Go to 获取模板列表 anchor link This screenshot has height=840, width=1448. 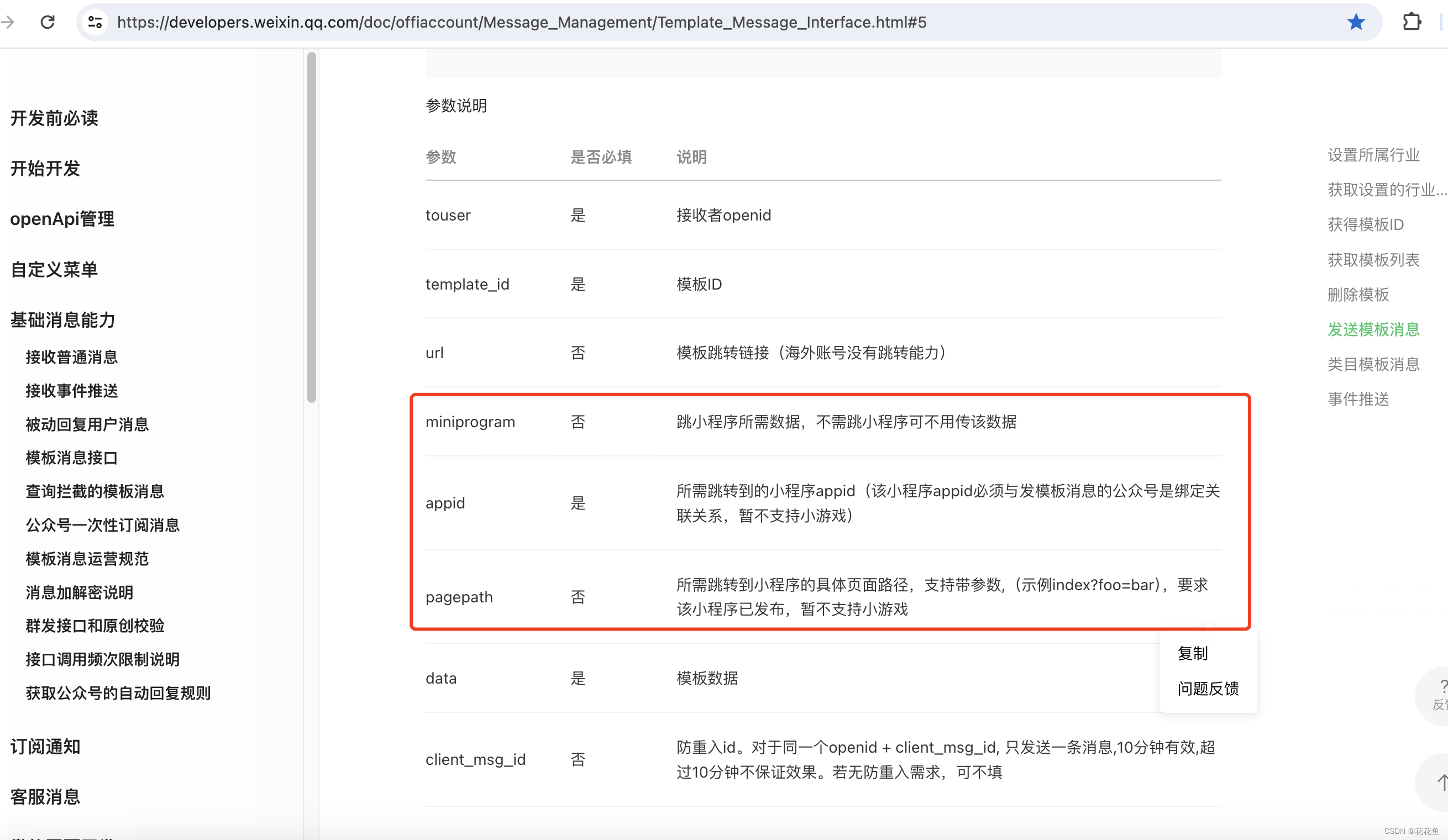pyautogui.click(x=1373, y=260)
